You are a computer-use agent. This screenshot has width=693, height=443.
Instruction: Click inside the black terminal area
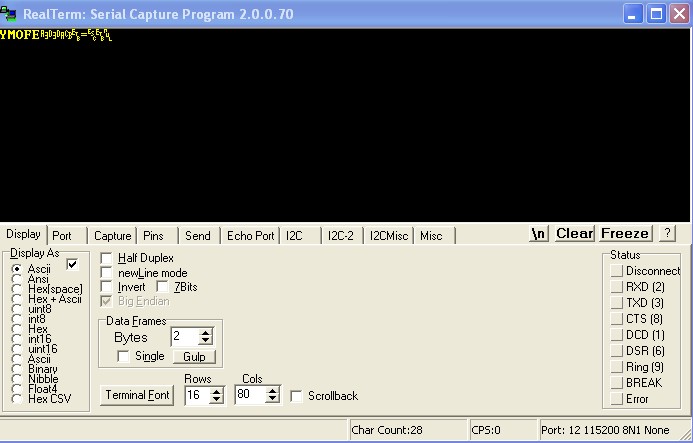pos(345,126)
